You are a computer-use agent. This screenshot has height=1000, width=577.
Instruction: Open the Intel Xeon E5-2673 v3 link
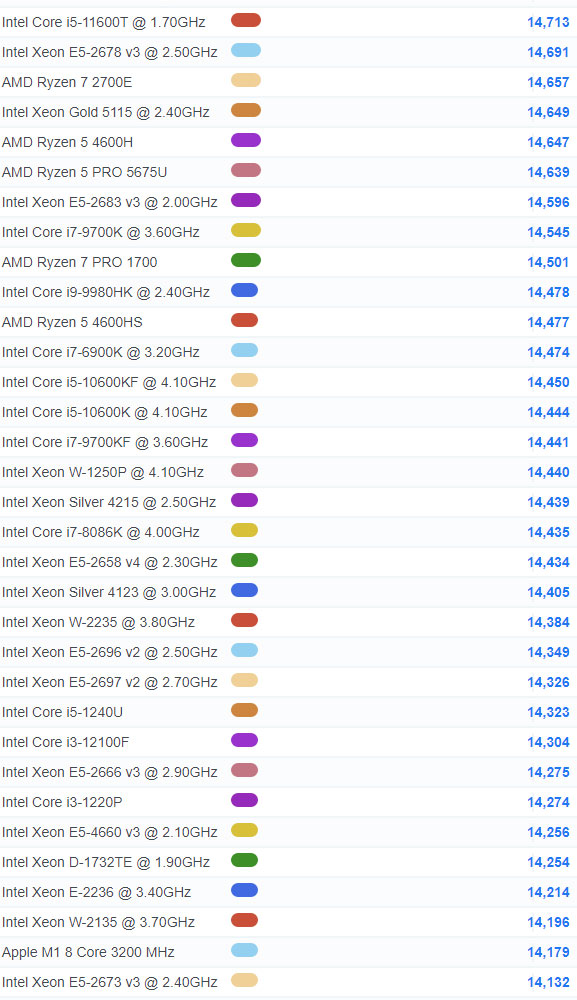110,982
